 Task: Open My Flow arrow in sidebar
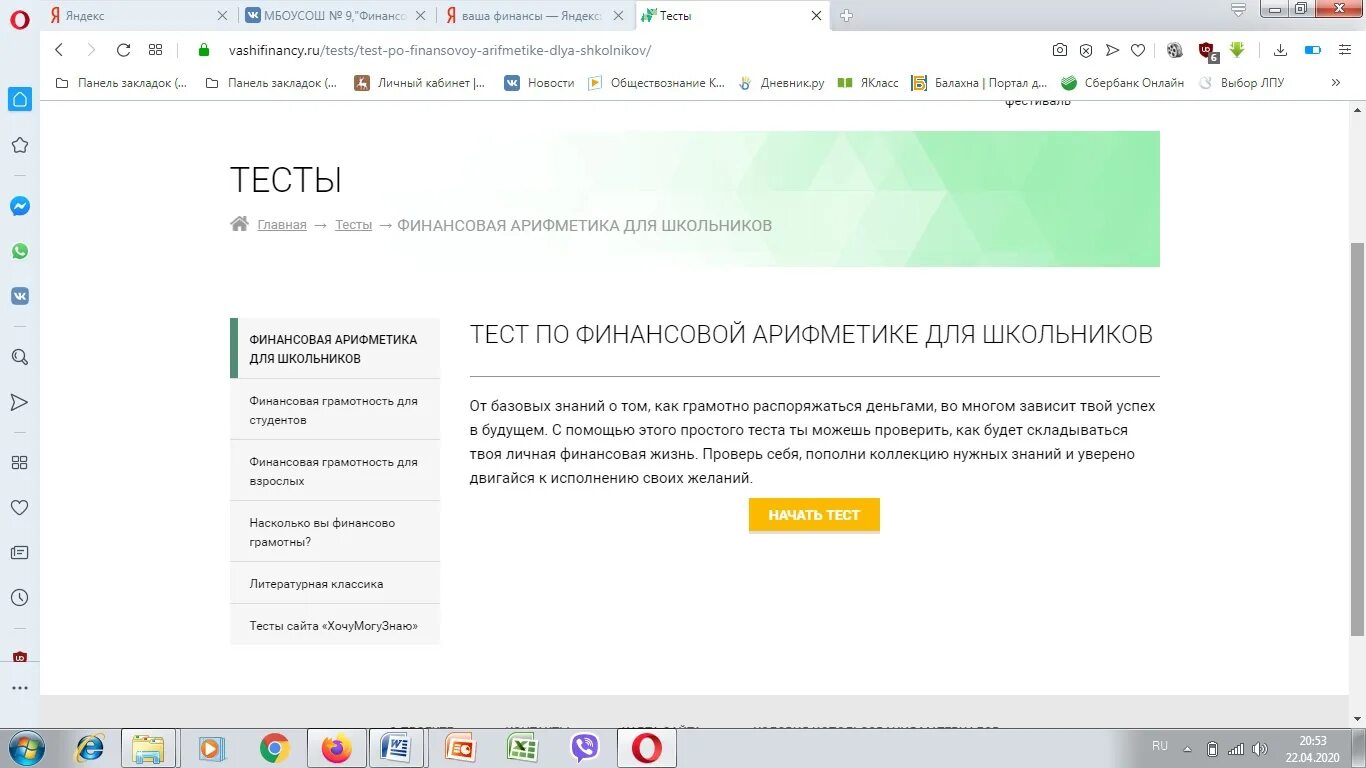(x=19, y=402)
